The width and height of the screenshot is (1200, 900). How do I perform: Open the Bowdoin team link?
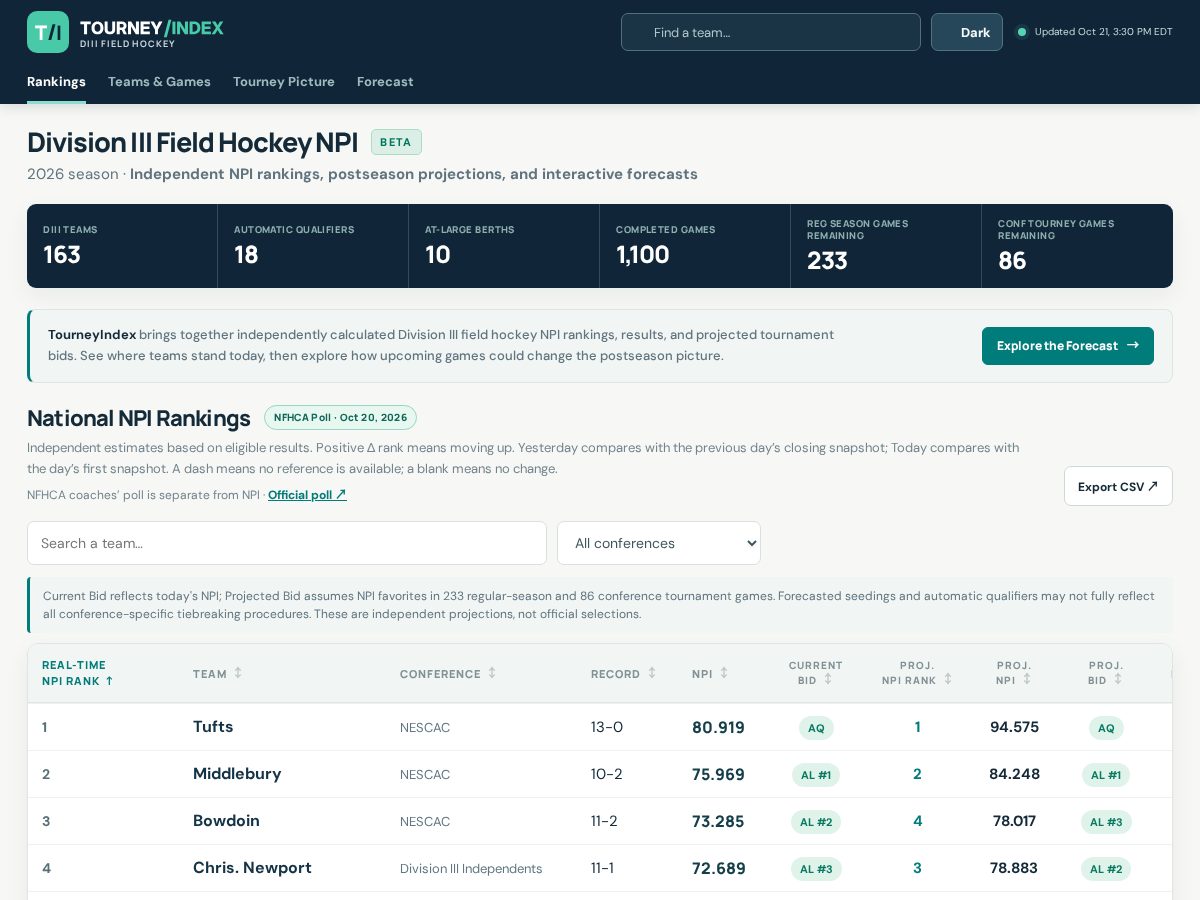226,821
